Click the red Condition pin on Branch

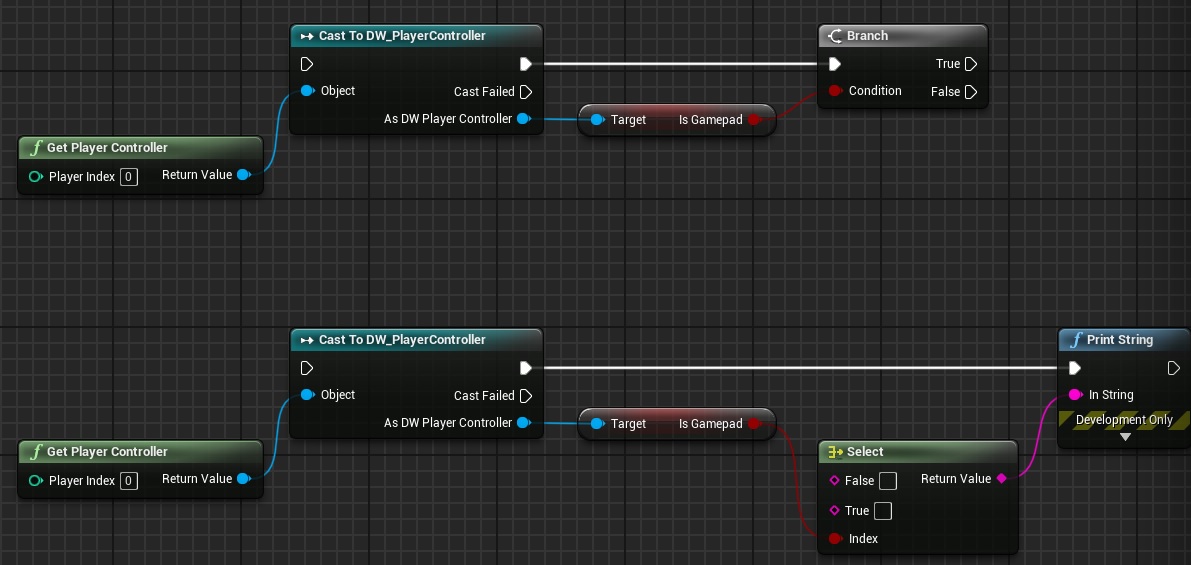pyautogui.click(x=835, y=91)
